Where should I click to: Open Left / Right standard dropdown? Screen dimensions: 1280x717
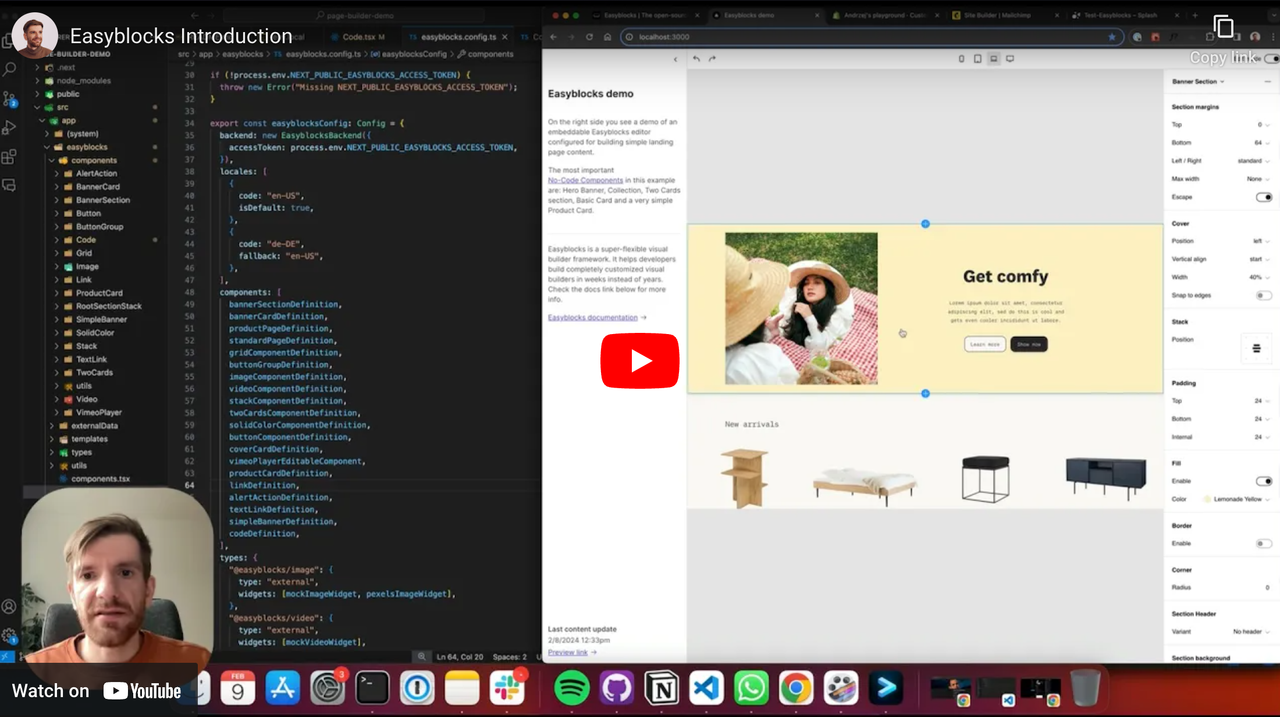click(x=1253, y=161)
